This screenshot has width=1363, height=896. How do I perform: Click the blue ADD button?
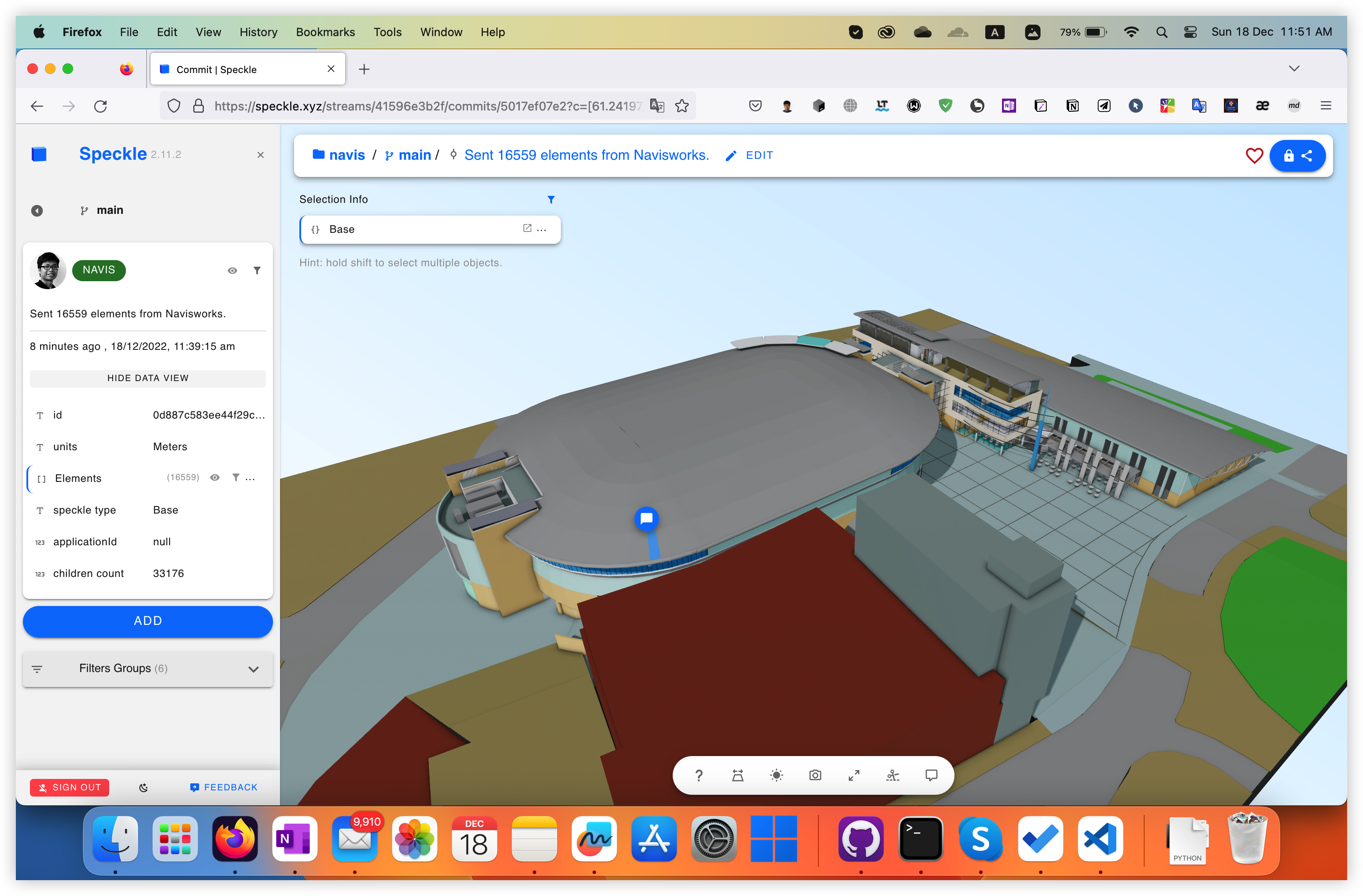click(147, 621)
